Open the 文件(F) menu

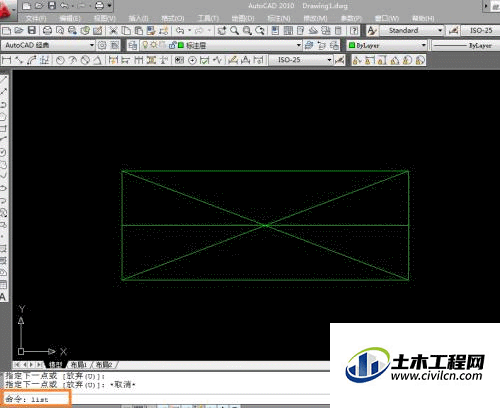tap(36, 18)
